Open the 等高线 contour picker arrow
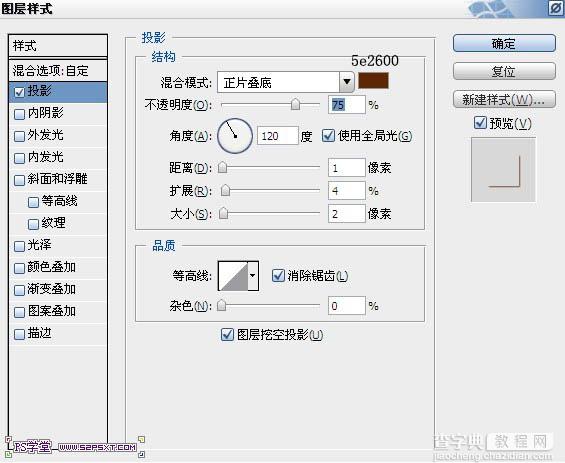The height and width of the screenshot is (463, 565). click(253, 276)
